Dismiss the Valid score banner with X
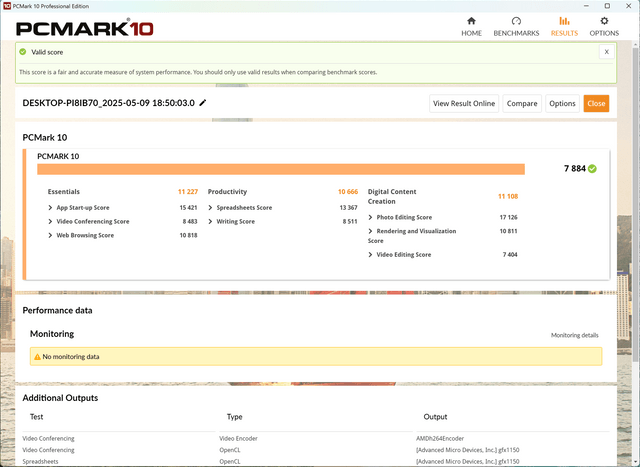 (607, 52)
